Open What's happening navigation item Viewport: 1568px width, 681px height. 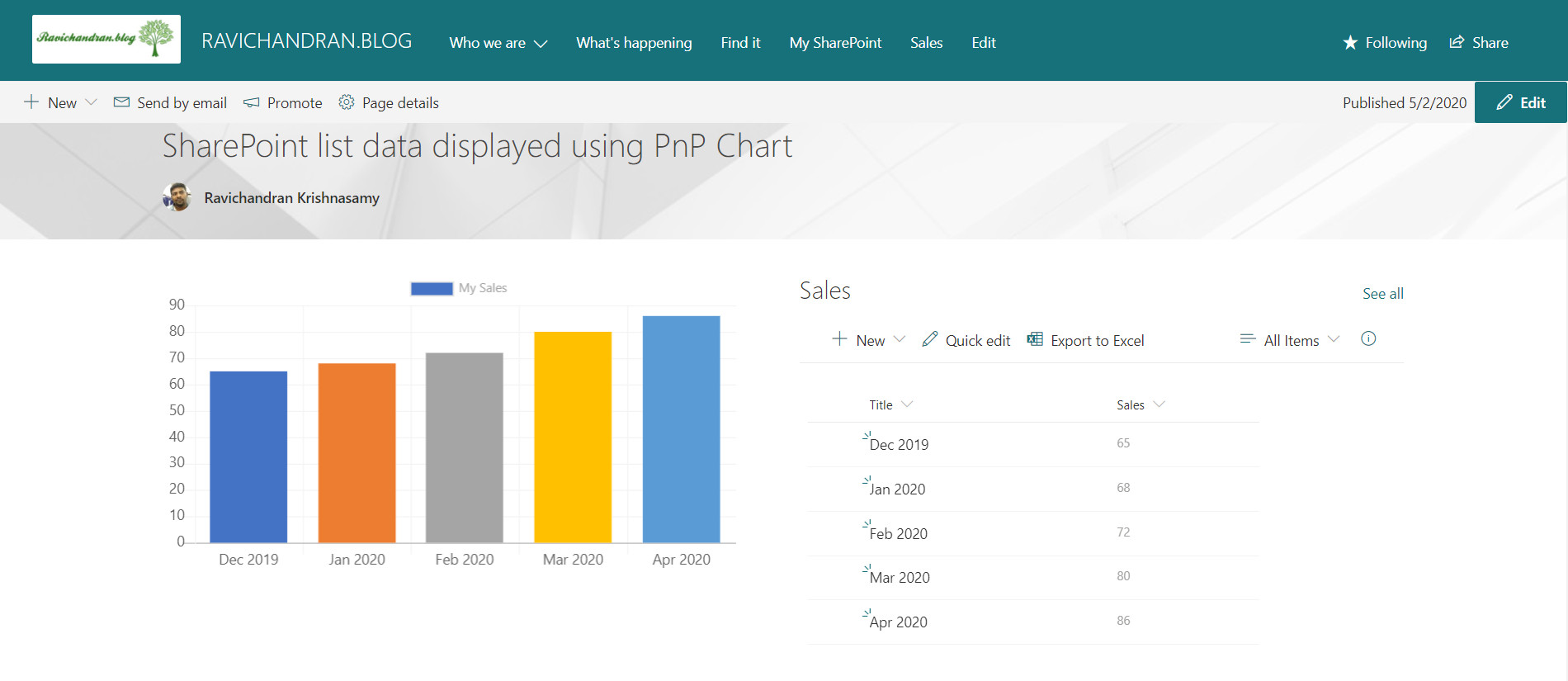pyautogui.click(x=634, y=43)
